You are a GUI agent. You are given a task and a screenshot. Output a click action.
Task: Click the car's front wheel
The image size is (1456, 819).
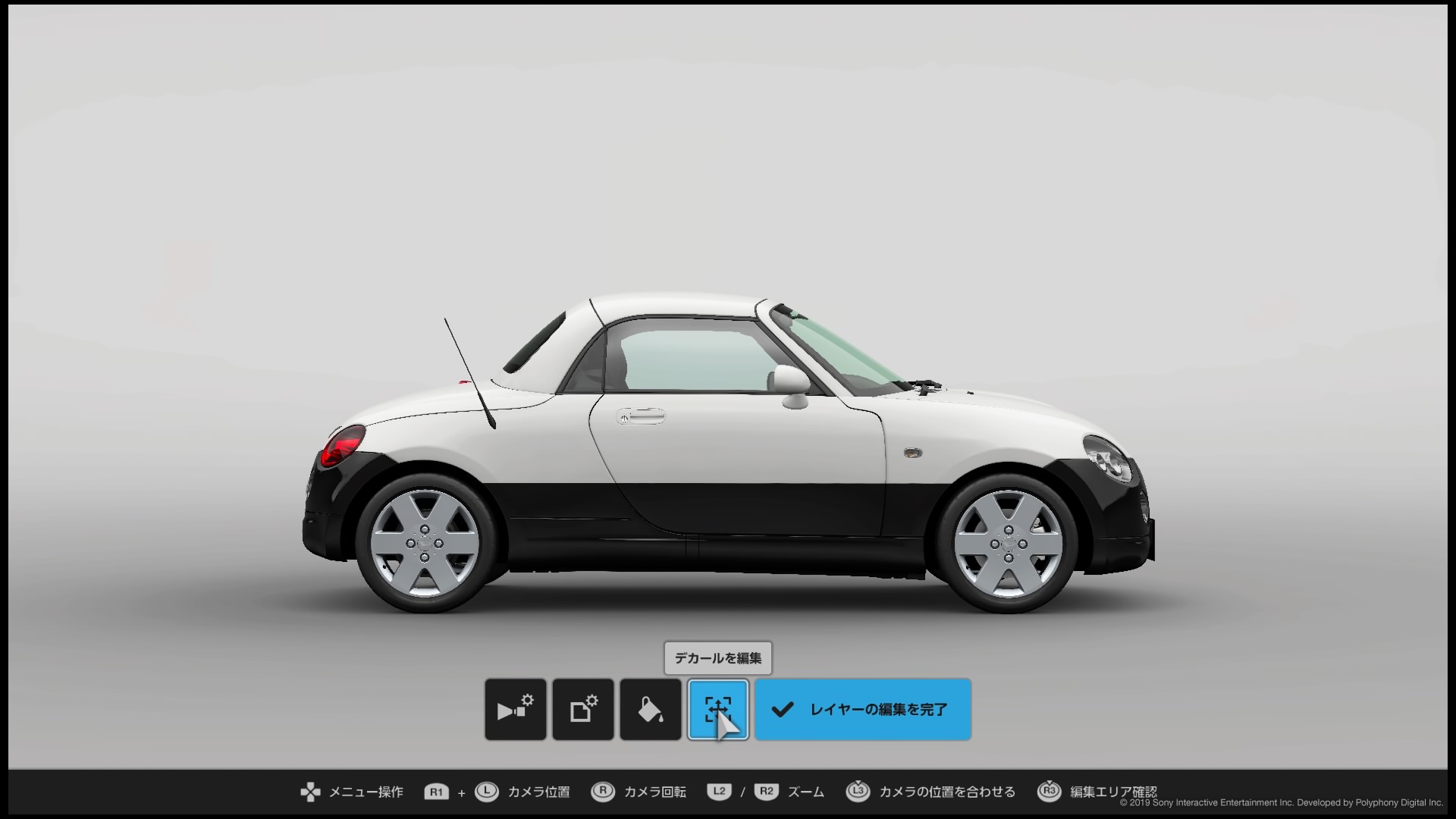1008,543
